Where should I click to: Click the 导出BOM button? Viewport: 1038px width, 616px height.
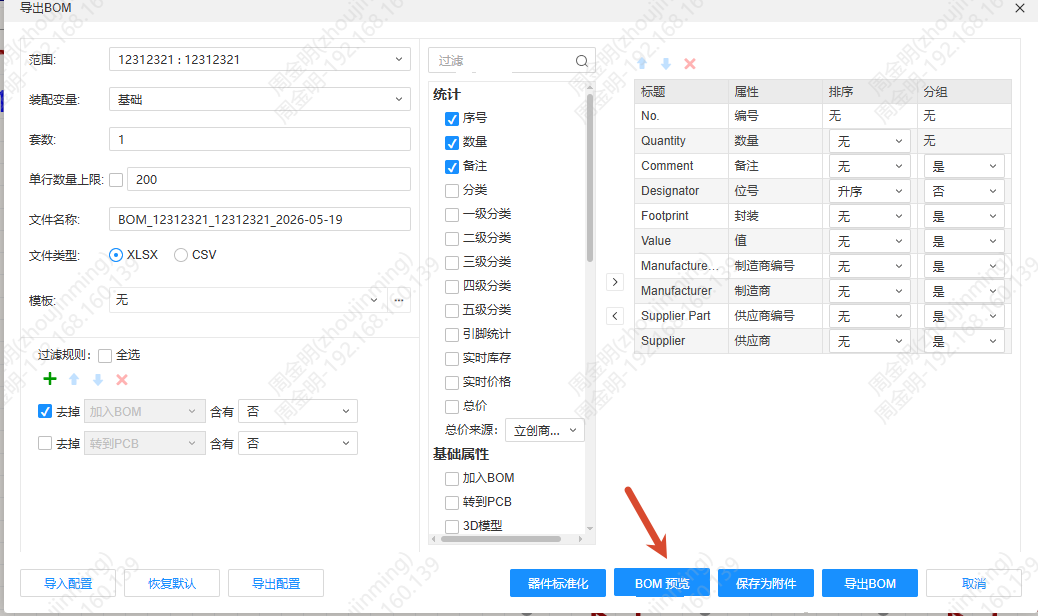coord(870,583)
